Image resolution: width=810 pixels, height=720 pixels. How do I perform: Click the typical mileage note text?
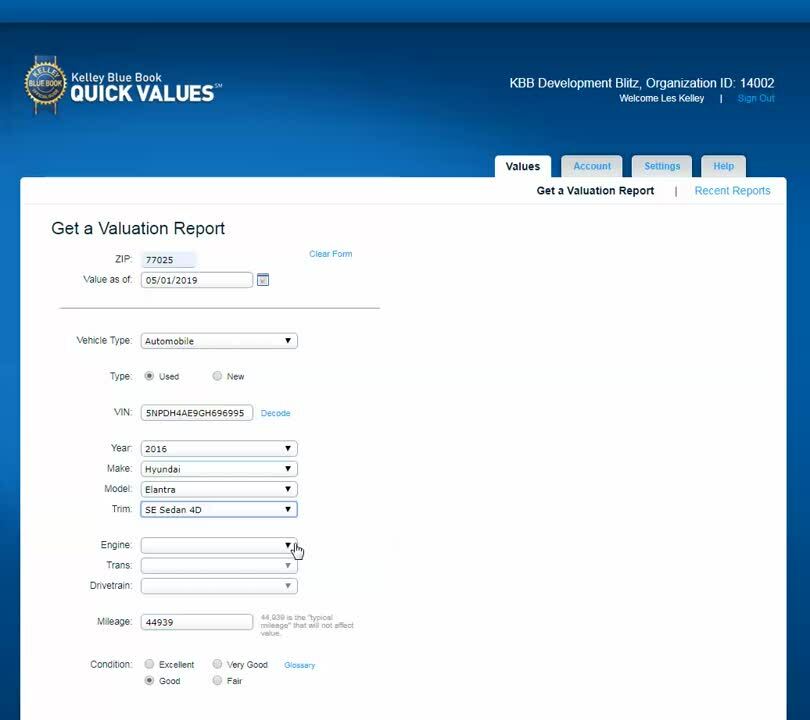307,625
